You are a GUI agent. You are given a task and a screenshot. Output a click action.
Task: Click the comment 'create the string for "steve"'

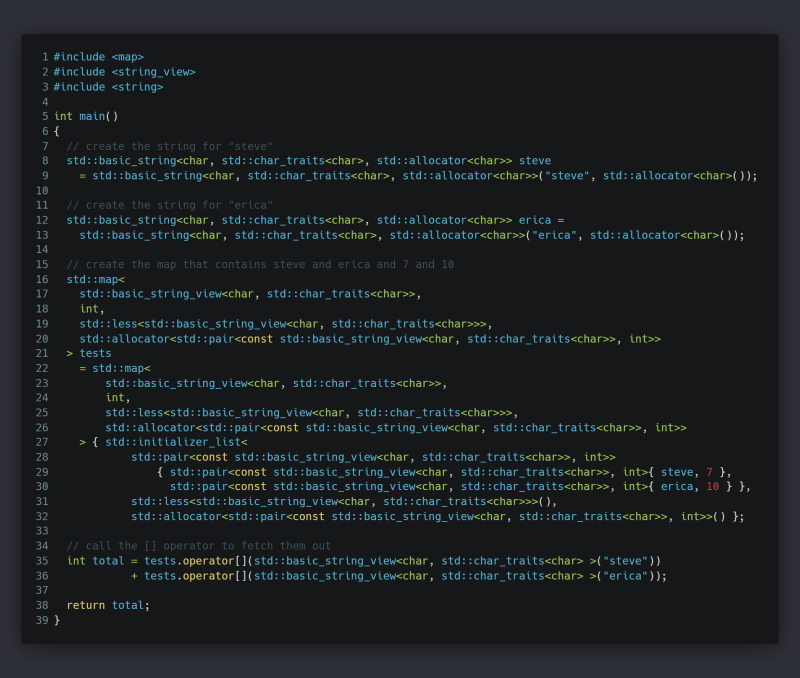click(x=170, y=146)
